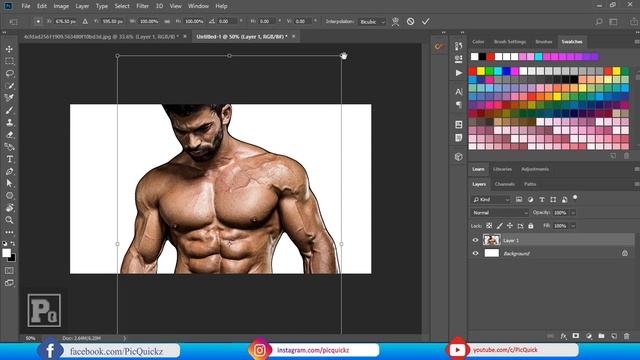Open the layer filter Kind dropdown
The image size is (640, 360).
[x=491, y=200]
